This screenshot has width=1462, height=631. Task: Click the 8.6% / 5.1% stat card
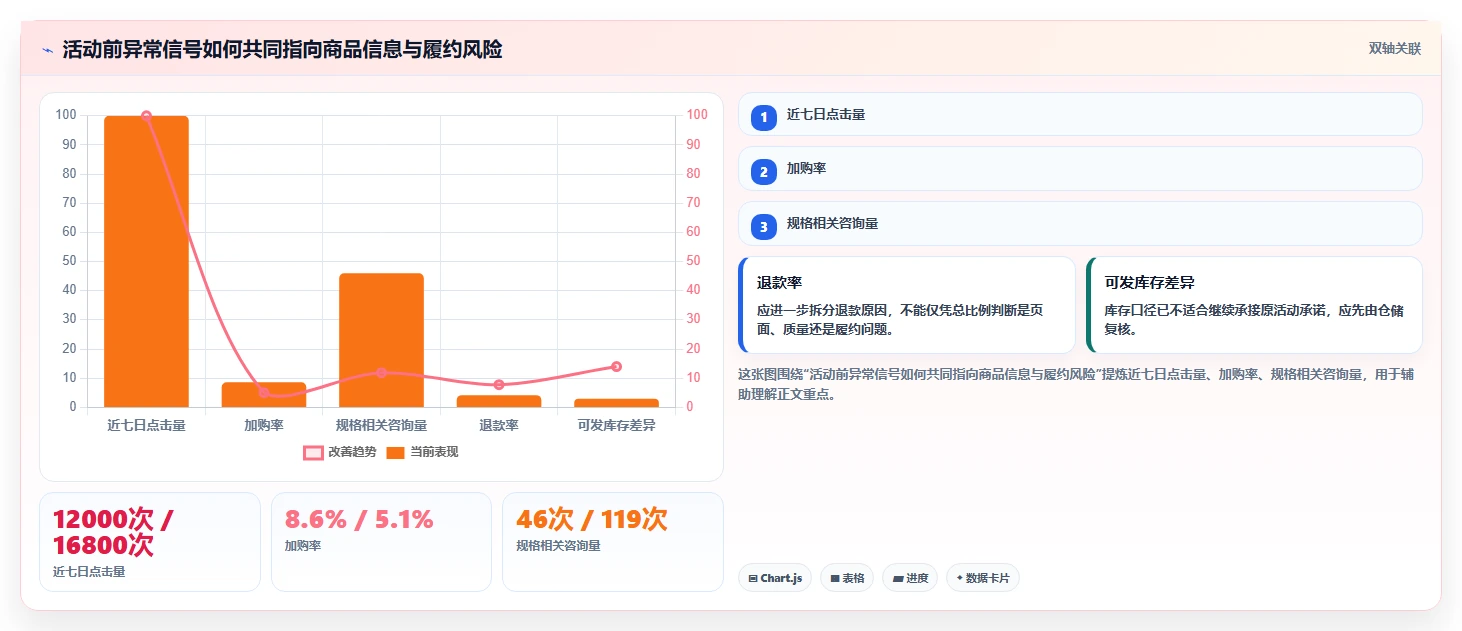point(381,542)
